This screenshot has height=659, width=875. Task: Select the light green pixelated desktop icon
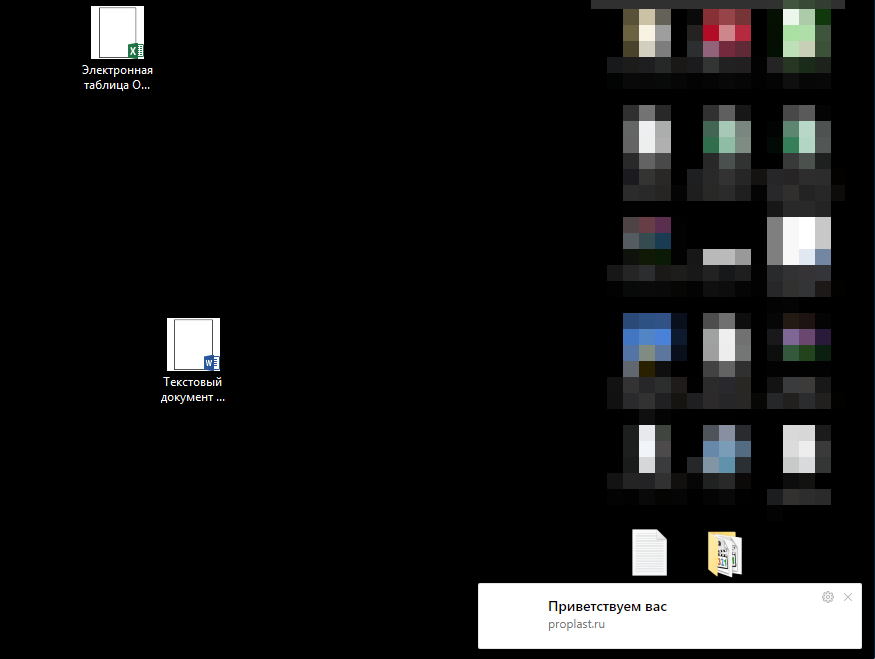806,34
